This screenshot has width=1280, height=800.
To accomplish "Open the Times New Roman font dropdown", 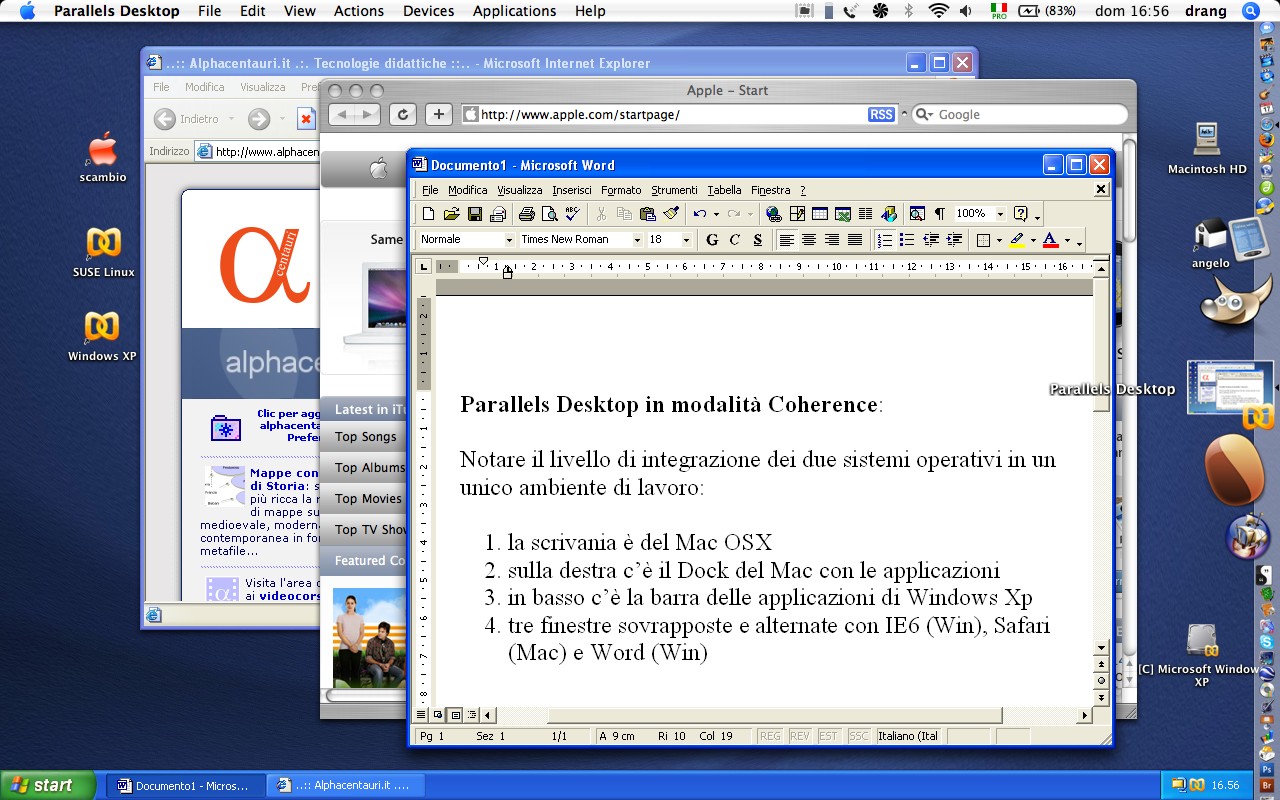I will click(x=637, y=240).
